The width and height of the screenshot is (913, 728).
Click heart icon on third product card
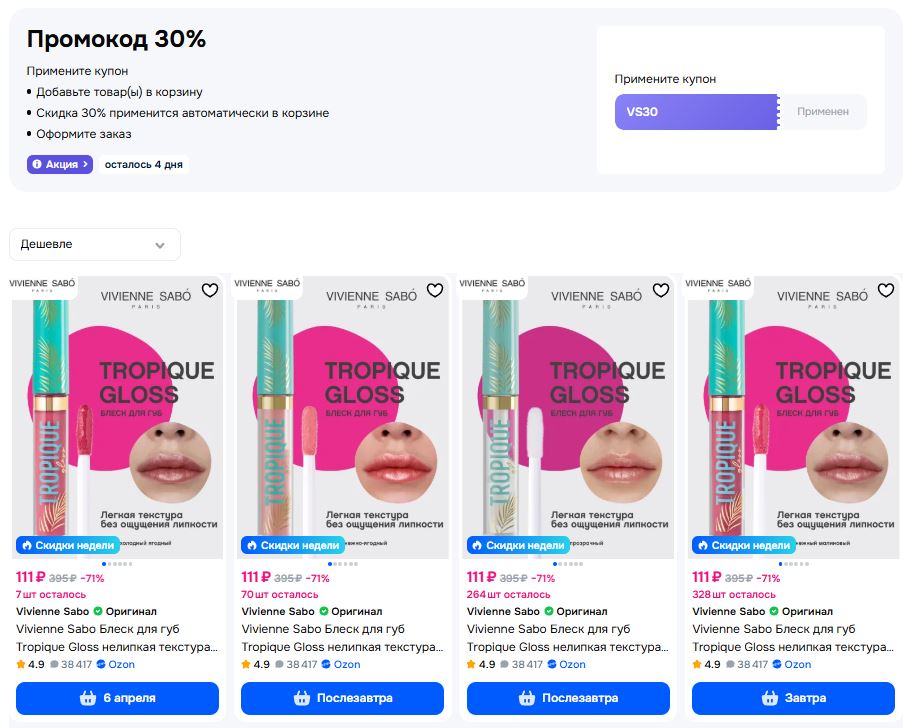click(661, 290)
